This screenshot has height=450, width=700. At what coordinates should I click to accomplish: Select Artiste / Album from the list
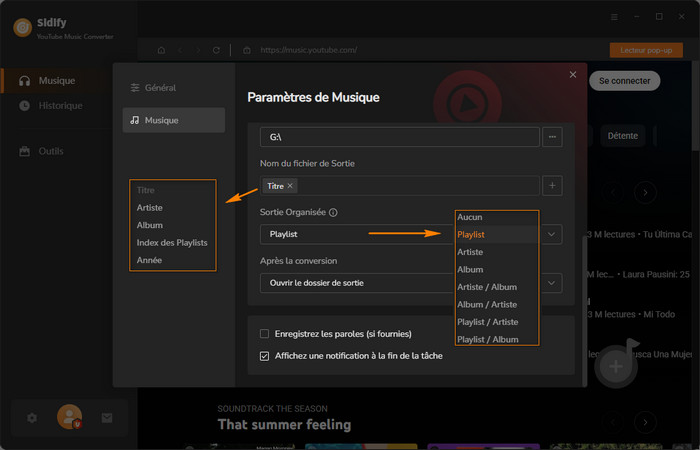[x=486, y=287]
